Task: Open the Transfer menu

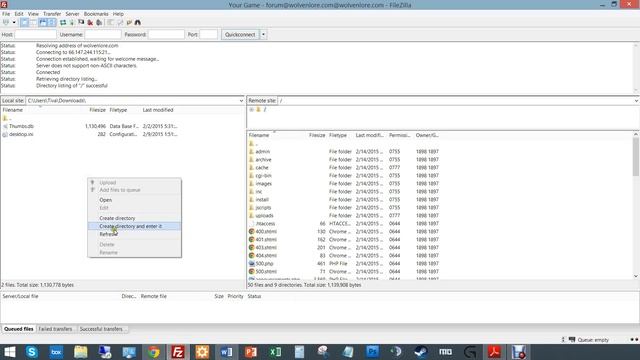Action: pyautogui.click(x=52, y=14)
